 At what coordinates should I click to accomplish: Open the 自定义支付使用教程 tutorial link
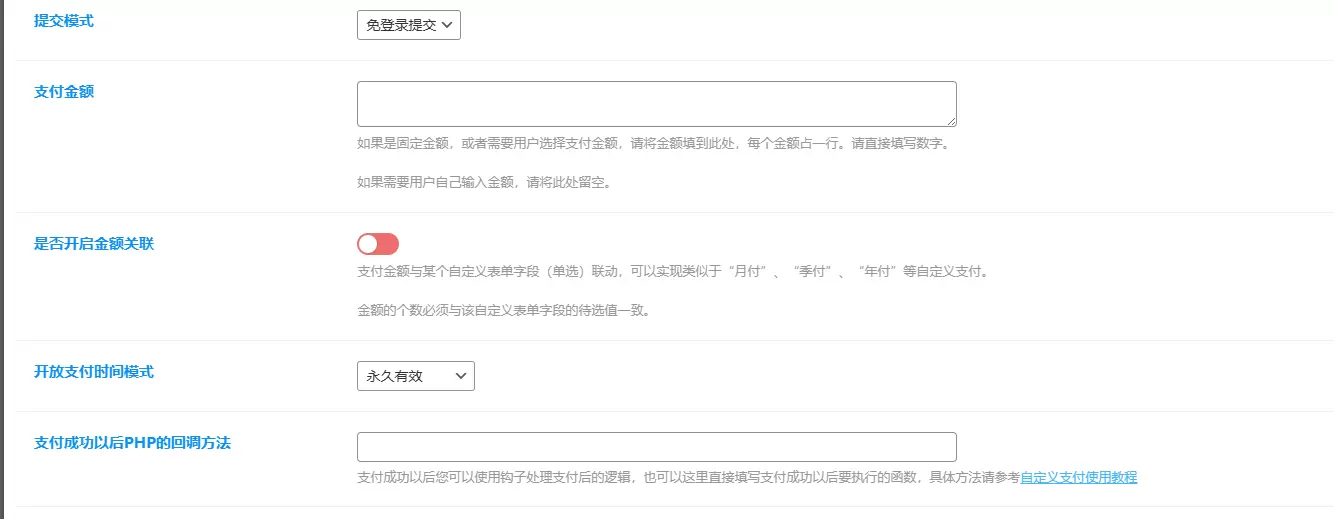(1078, 477)
